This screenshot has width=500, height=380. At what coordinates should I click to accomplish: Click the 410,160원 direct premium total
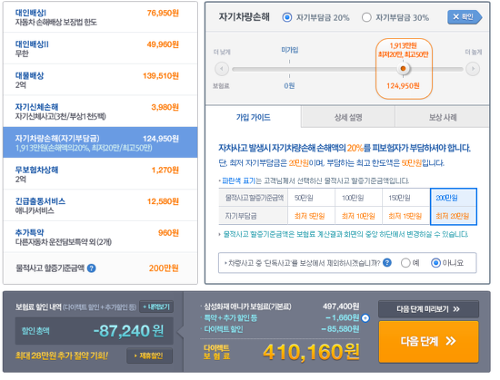tap(311, 352)
